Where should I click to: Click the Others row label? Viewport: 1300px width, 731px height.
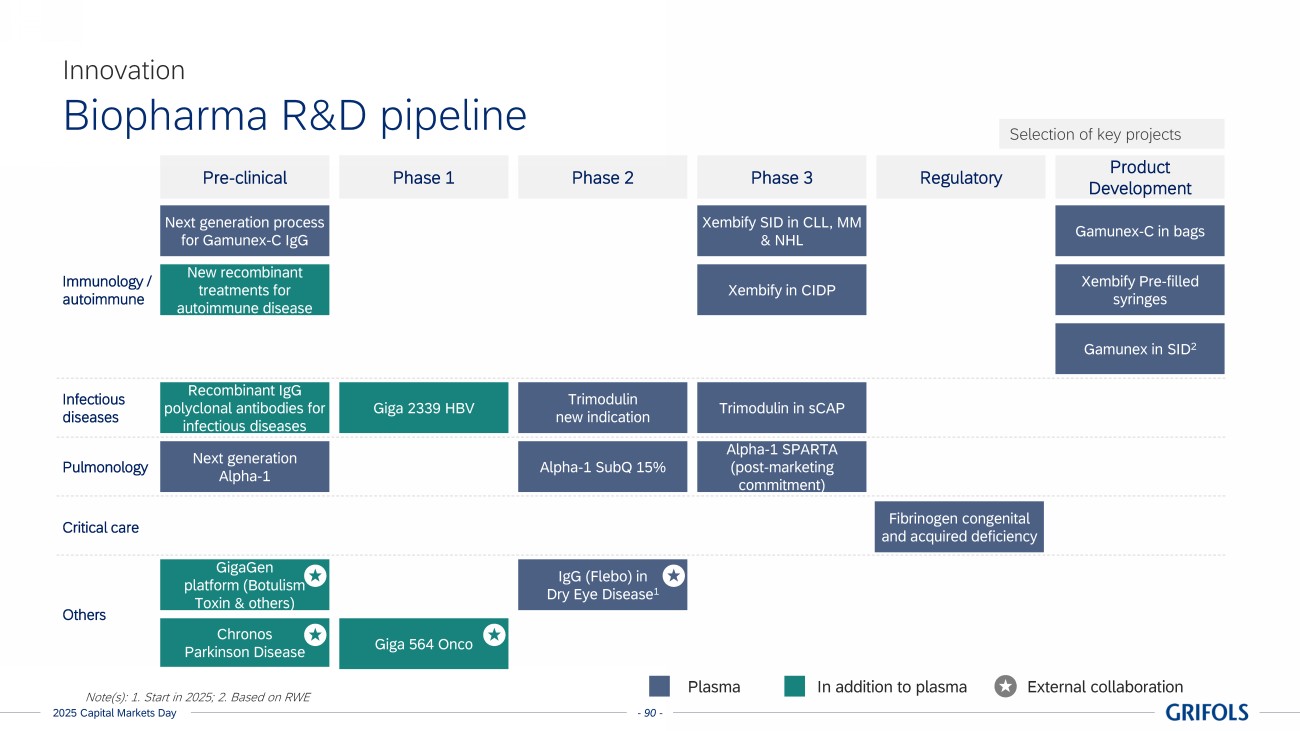84,615
